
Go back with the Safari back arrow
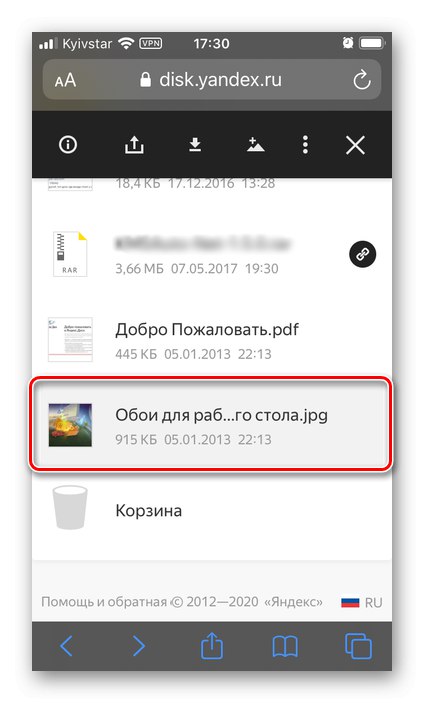pos(66,646)
